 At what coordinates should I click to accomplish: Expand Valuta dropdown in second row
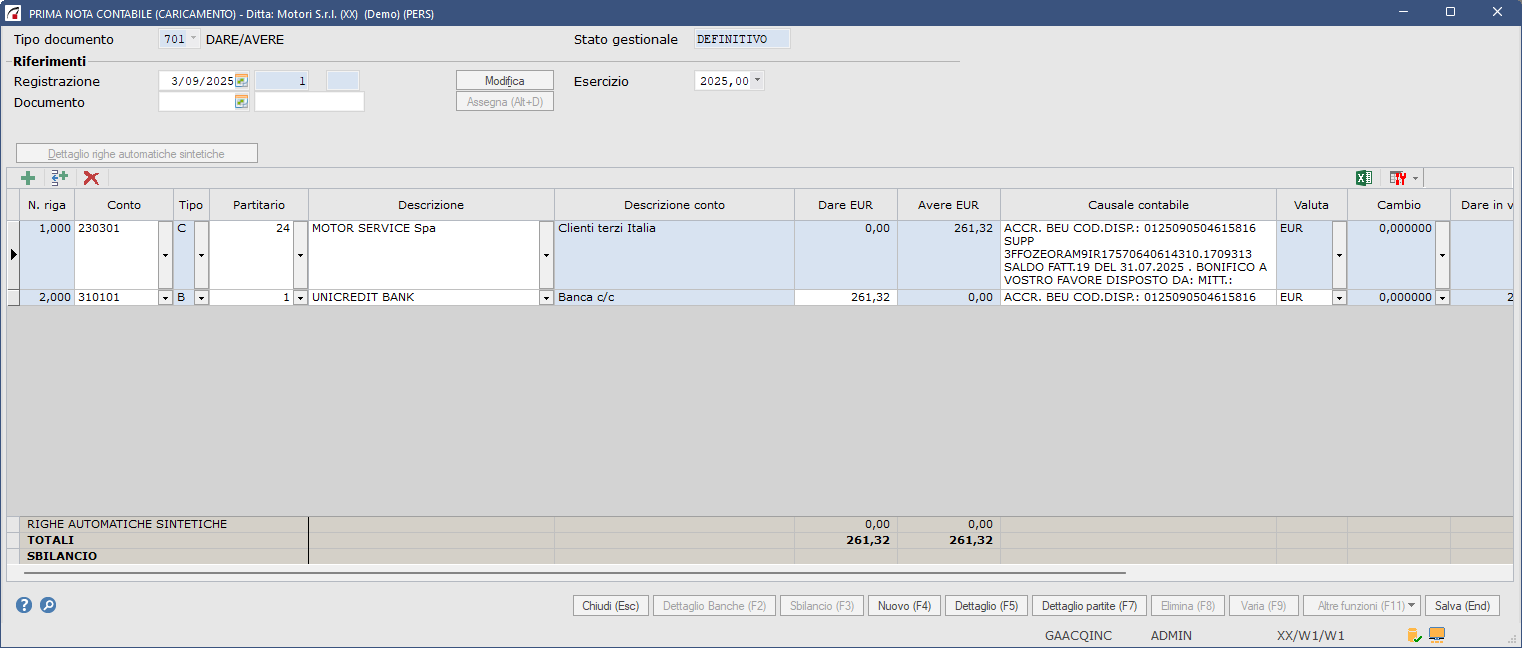tap(1339, 298)
